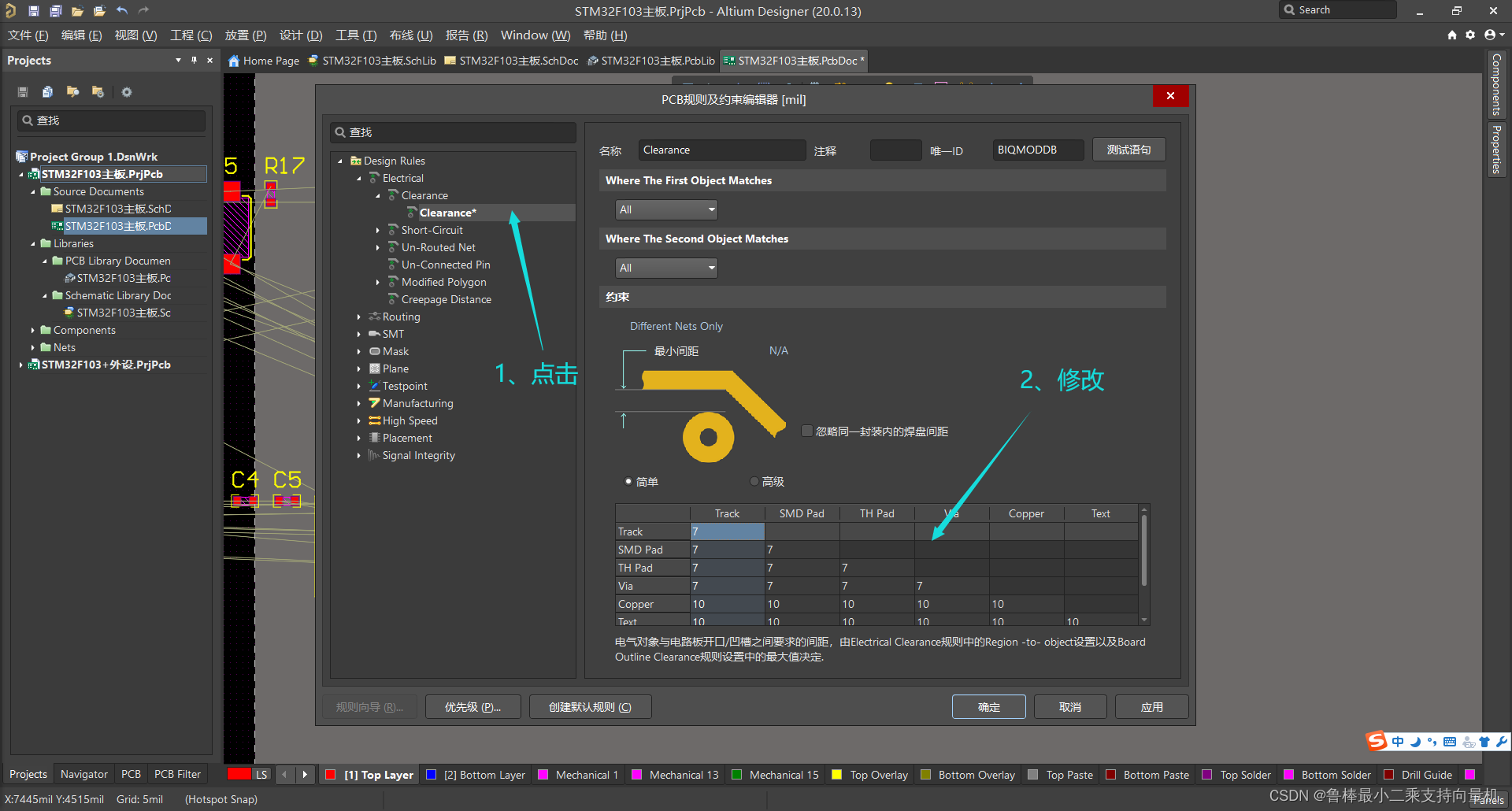Click the LS layer set button
Screen dimensions: 1512x811
[x=261, y=775]
